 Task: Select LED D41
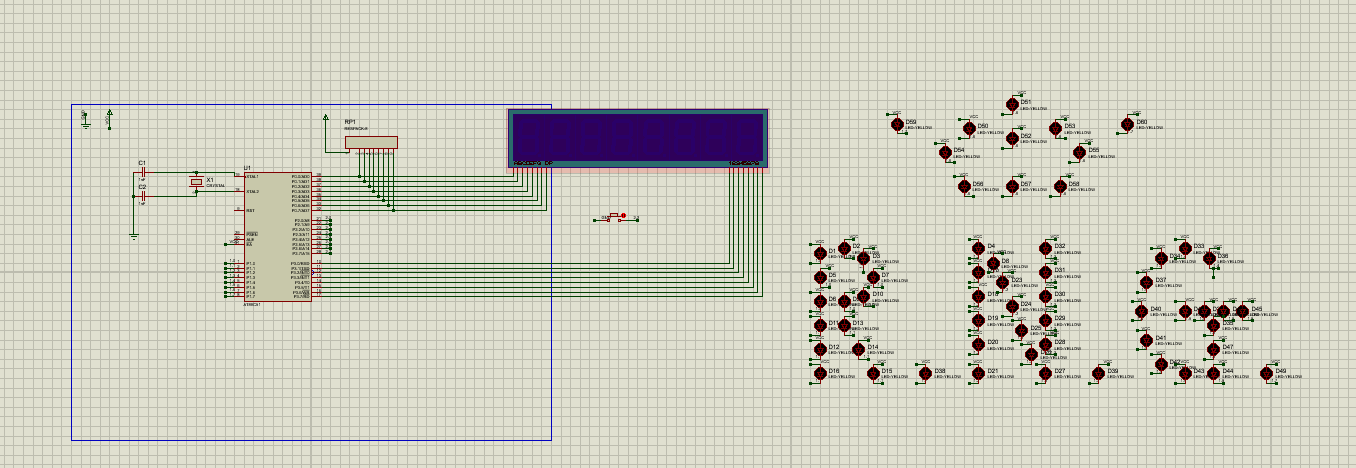(1146, 340)
